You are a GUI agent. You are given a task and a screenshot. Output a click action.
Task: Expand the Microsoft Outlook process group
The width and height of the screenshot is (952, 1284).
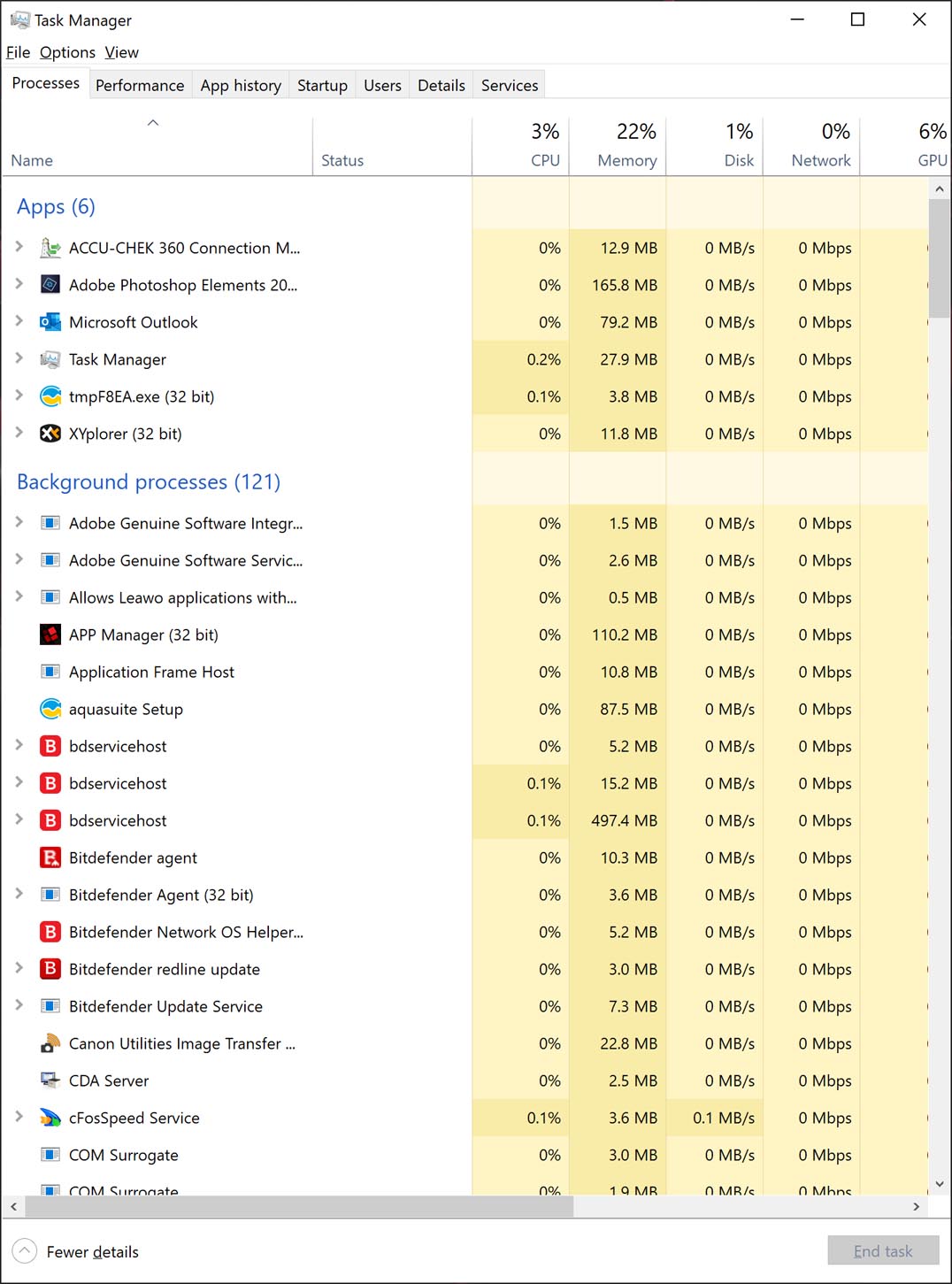click(x=19, y=321)
